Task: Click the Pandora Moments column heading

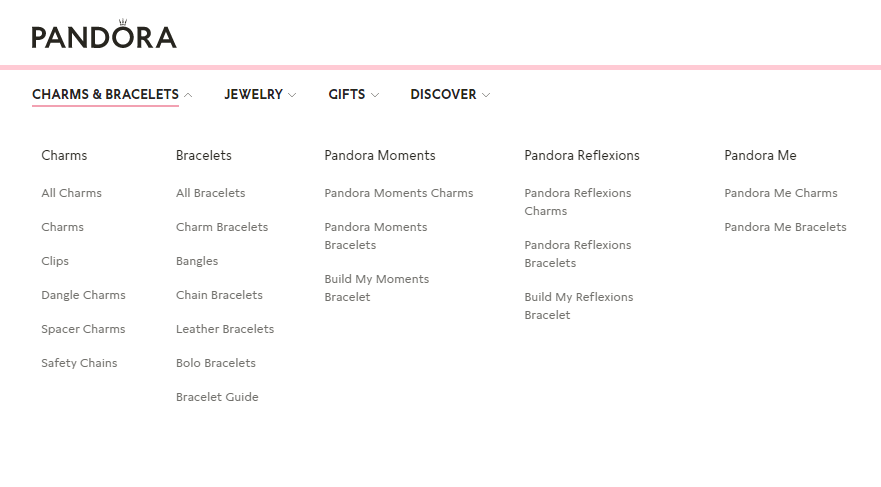Action: (x=380, y=155)
